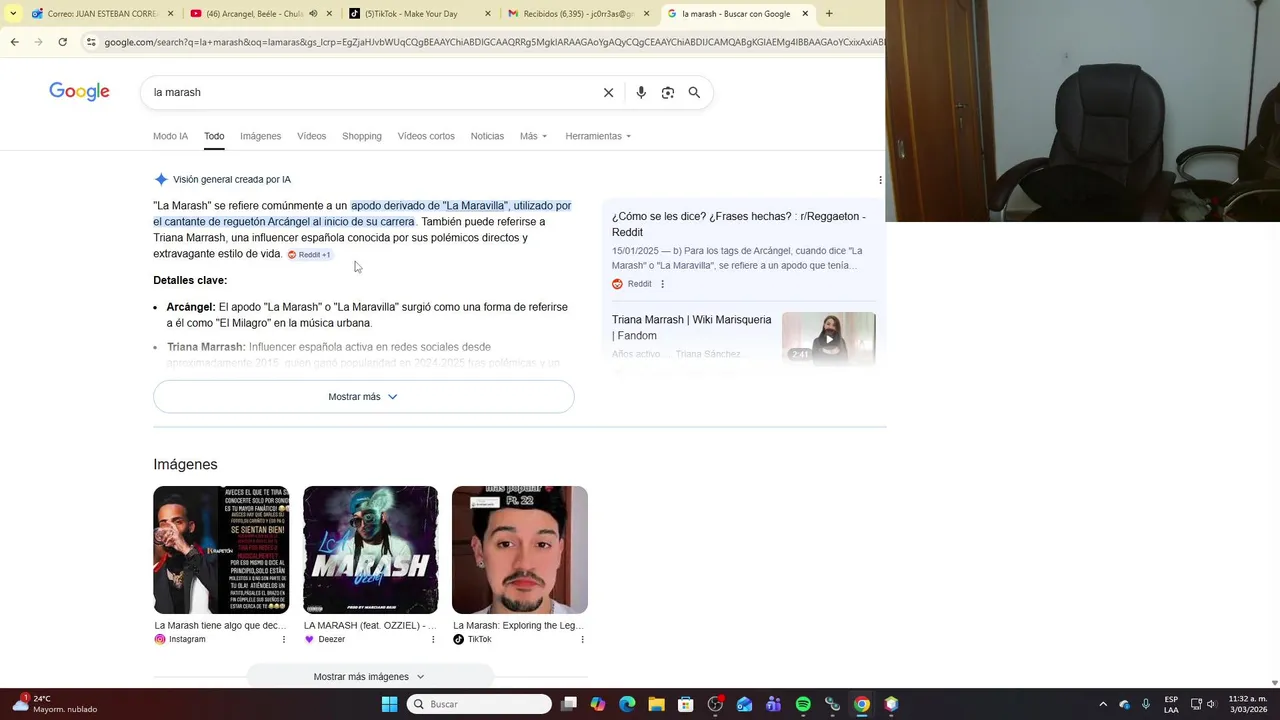
Task: Click the TikTok face thumbnail image
Action: pyautogui.click(x=520, y=550)
